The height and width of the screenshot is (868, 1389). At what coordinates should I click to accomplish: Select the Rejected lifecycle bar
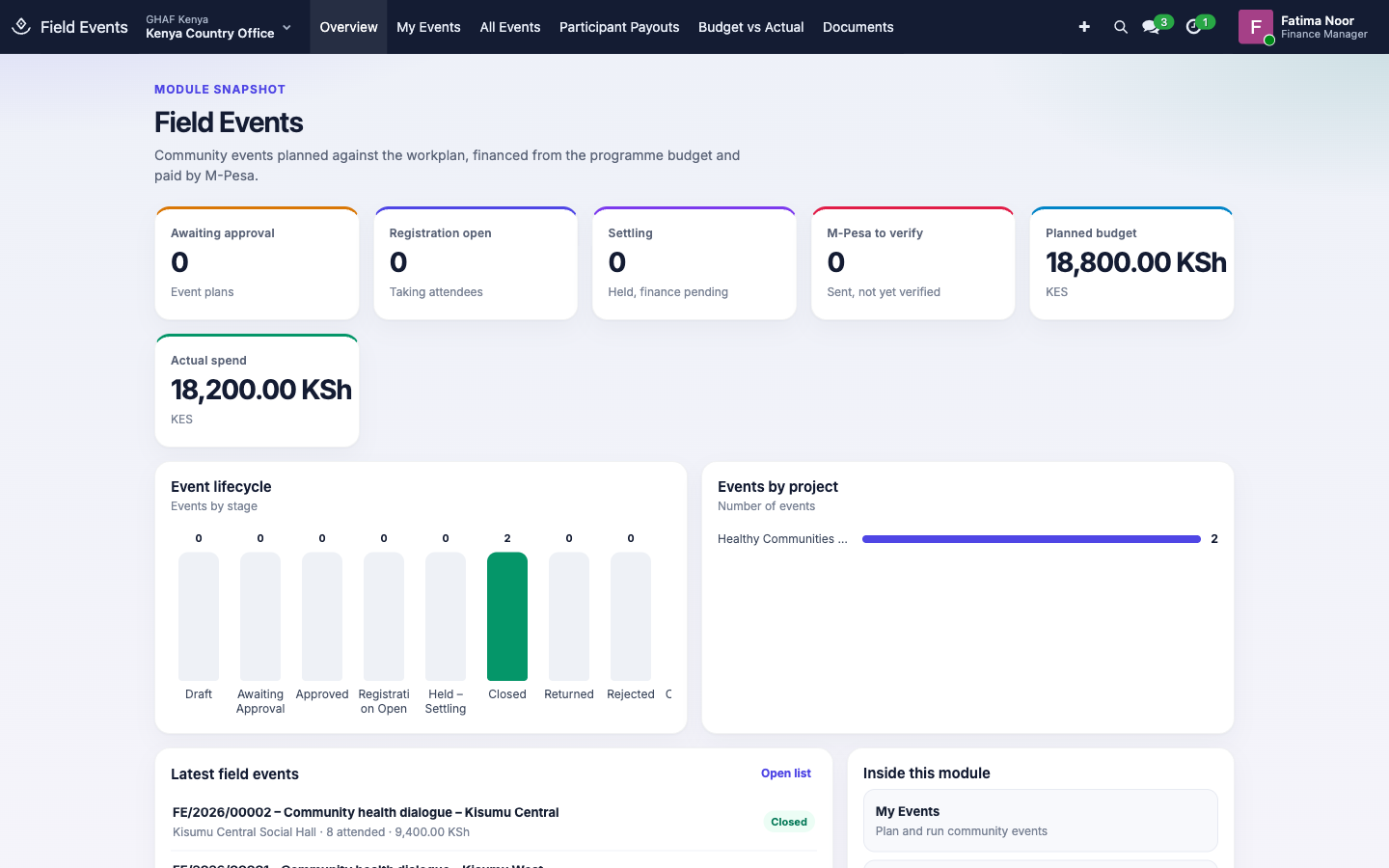pos(631,616)
